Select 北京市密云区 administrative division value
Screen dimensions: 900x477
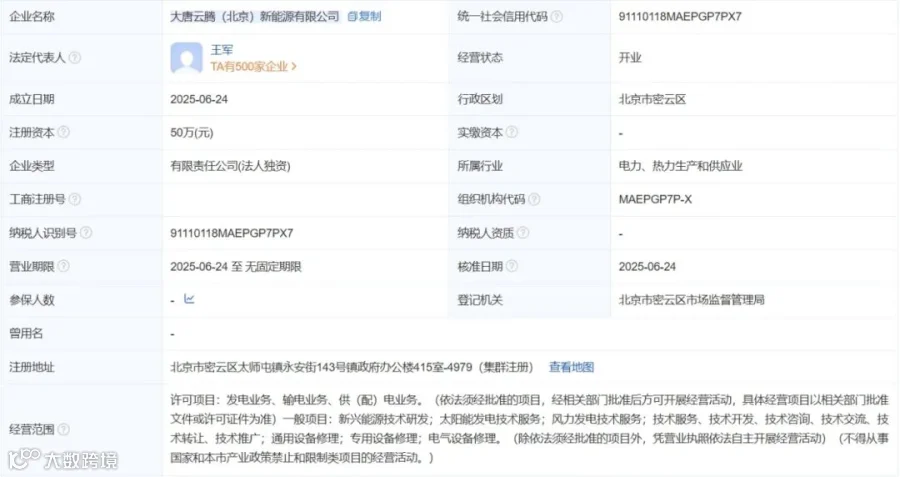point(652,99)
